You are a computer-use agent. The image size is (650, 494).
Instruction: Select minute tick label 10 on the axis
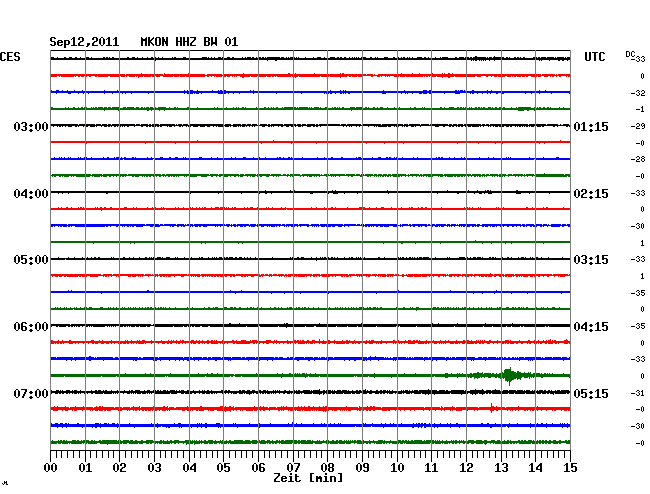pos(397,468)
